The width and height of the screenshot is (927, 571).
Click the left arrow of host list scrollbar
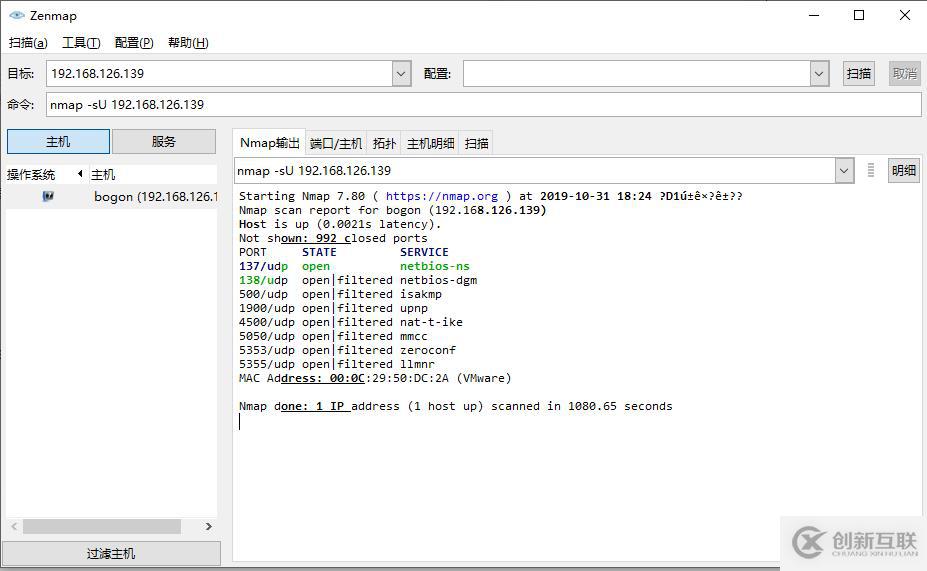(x=14, y=526)
